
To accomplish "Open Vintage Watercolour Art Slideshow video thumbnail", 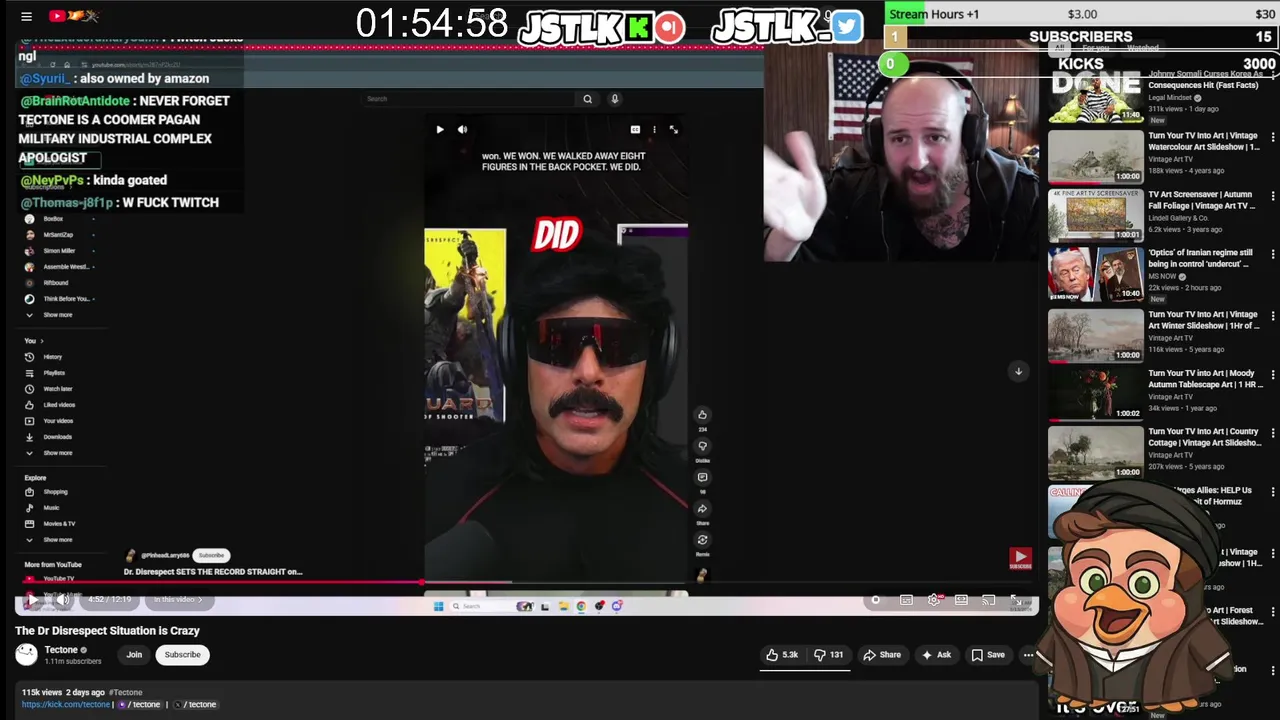I will click(x=1095, y=156).
